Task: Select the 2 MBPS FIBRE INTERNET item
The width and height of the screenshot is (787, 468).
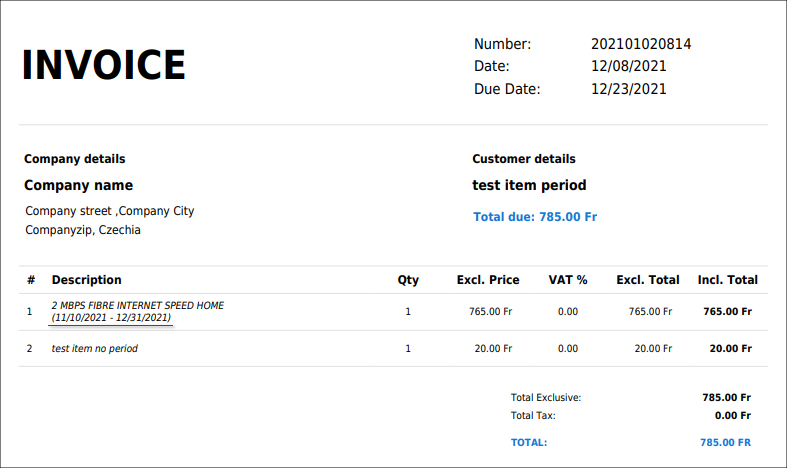Action: tap(138, 305)
